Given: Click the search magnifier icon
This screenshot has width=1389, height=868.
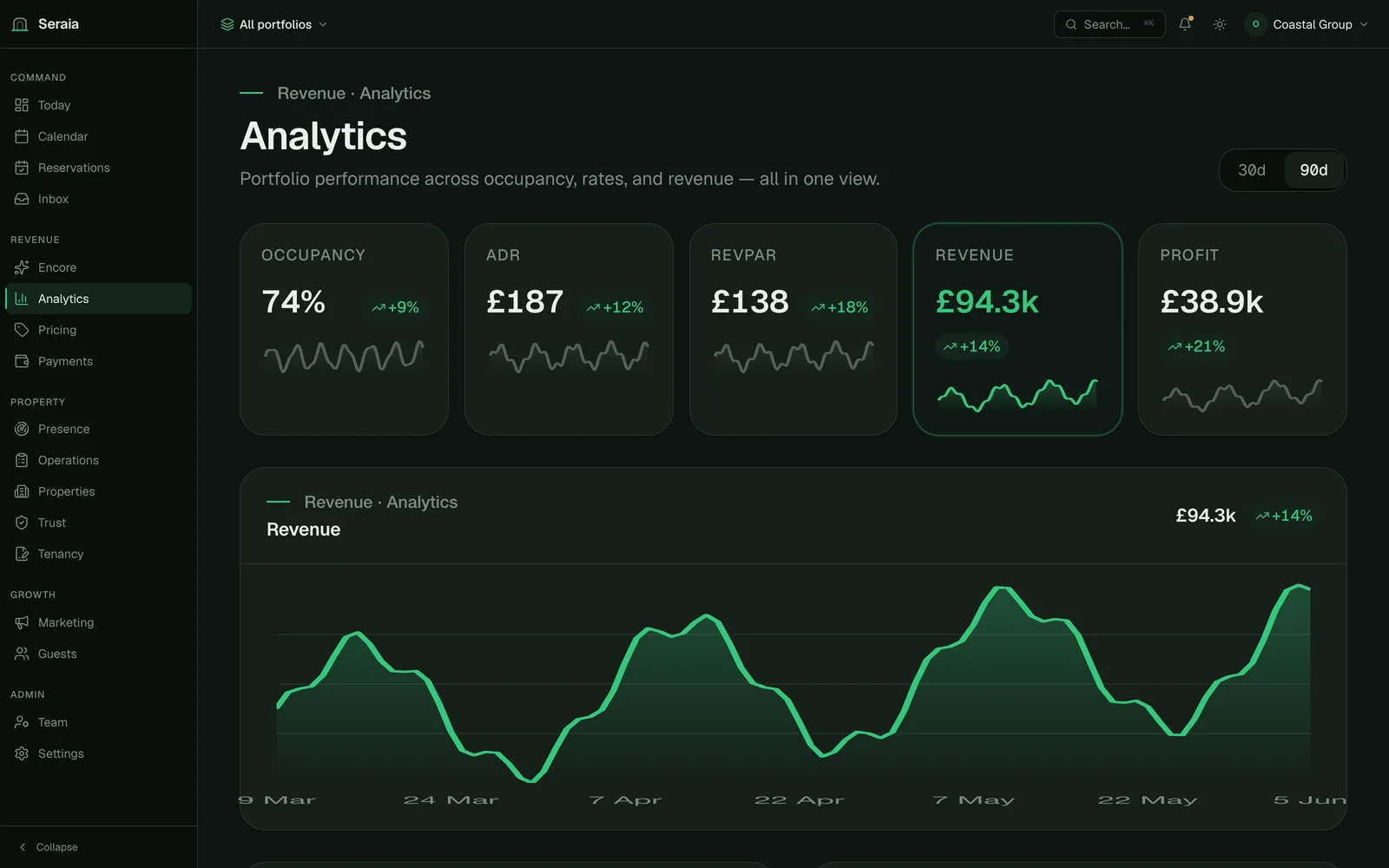Looking at the screenshot, I should [x=1071, y=24].
